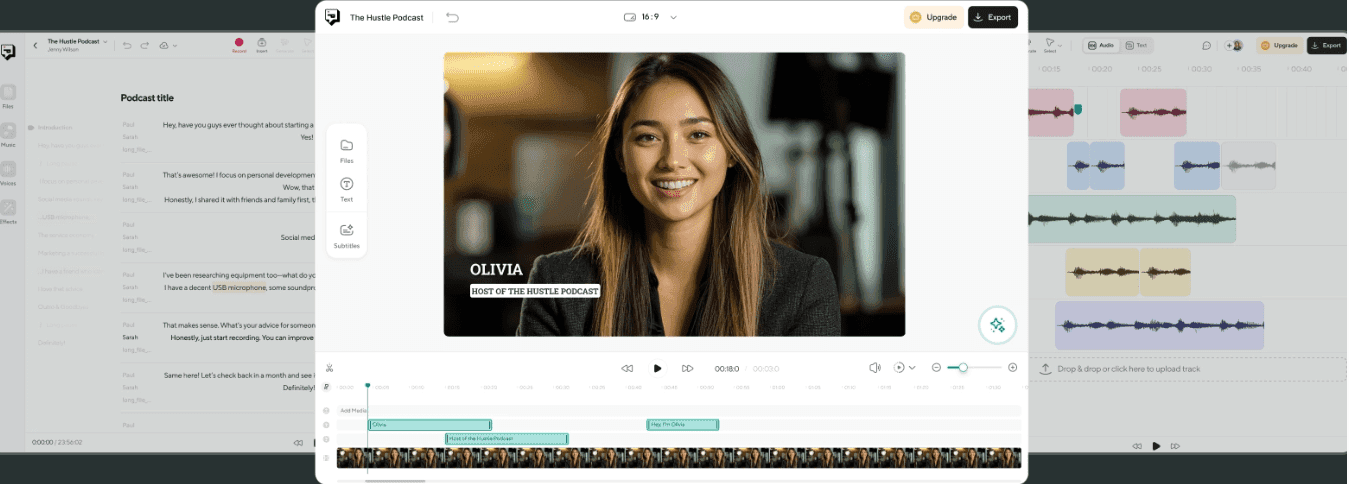Select the long green waveform clip in right window
Screen dimensions: 1349x484
tap(1131, 218)
